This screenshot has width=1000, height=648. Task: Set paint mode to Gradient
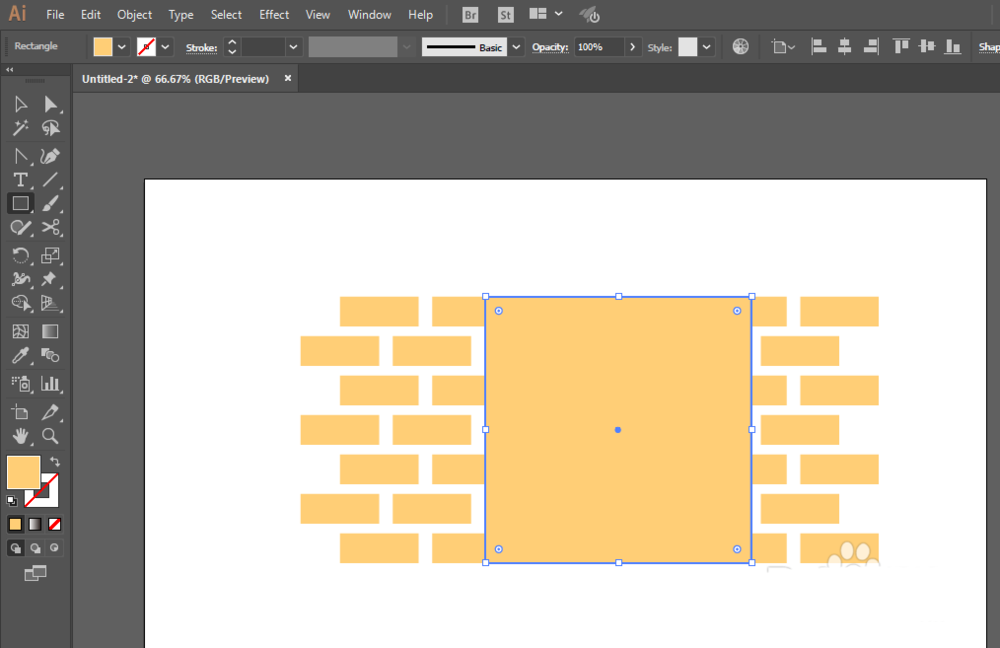pos(35,524)
